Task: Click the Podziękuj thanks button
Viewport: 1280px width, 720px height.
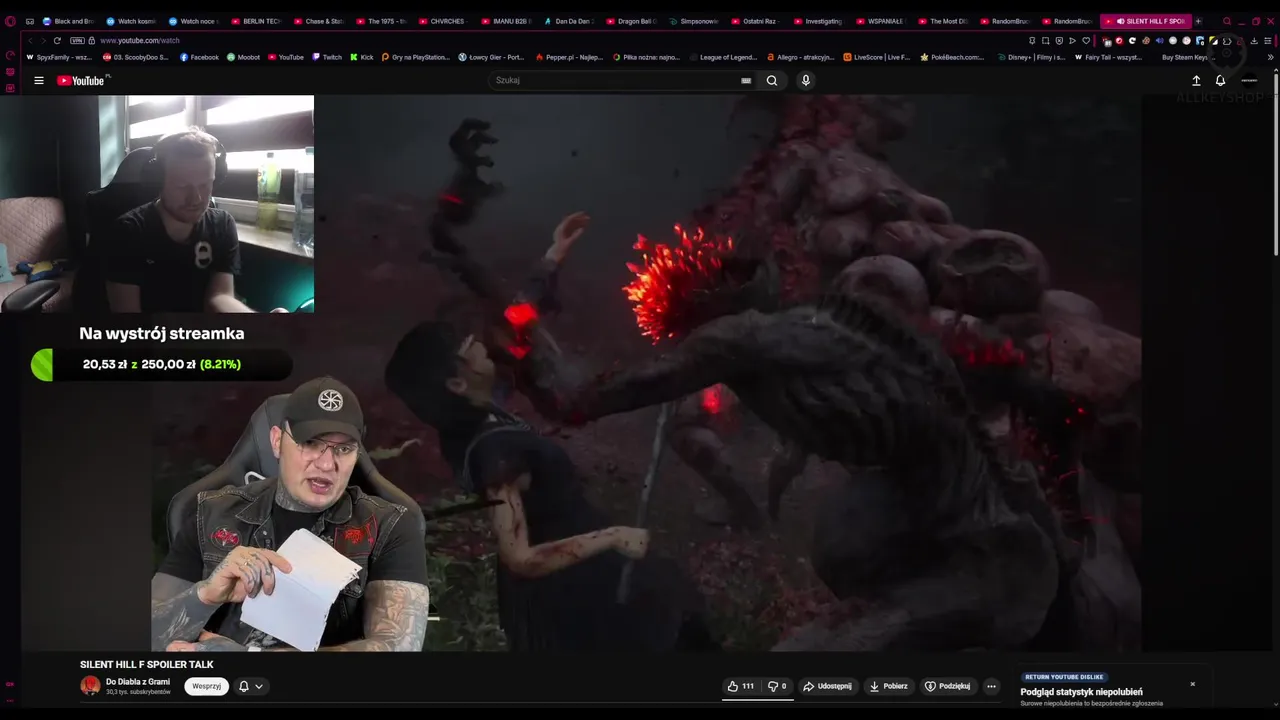Action: (x=948, y=686)
